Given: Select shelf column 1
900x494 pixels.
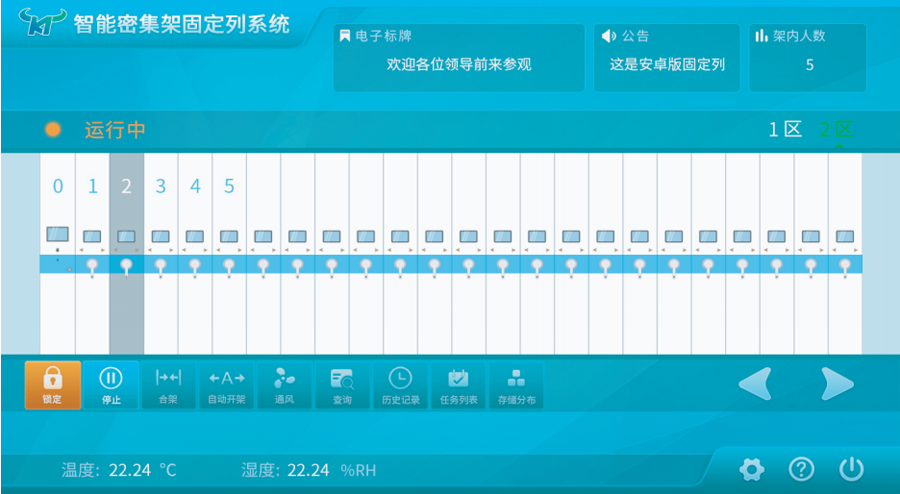Looking at the screenshot, I should (x=92, y=253).
